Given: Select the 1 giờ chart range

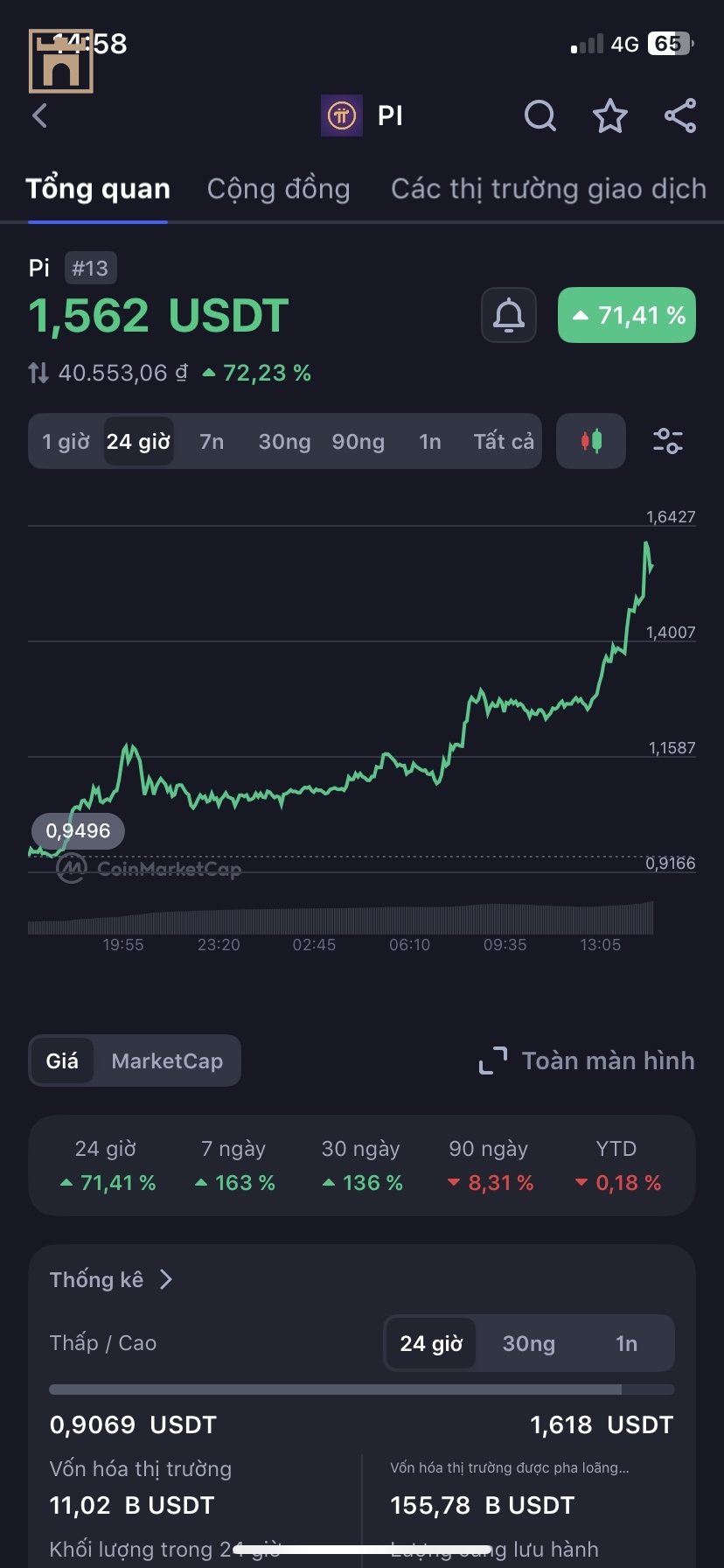Looking at the screenshot, I should [66, 441].
